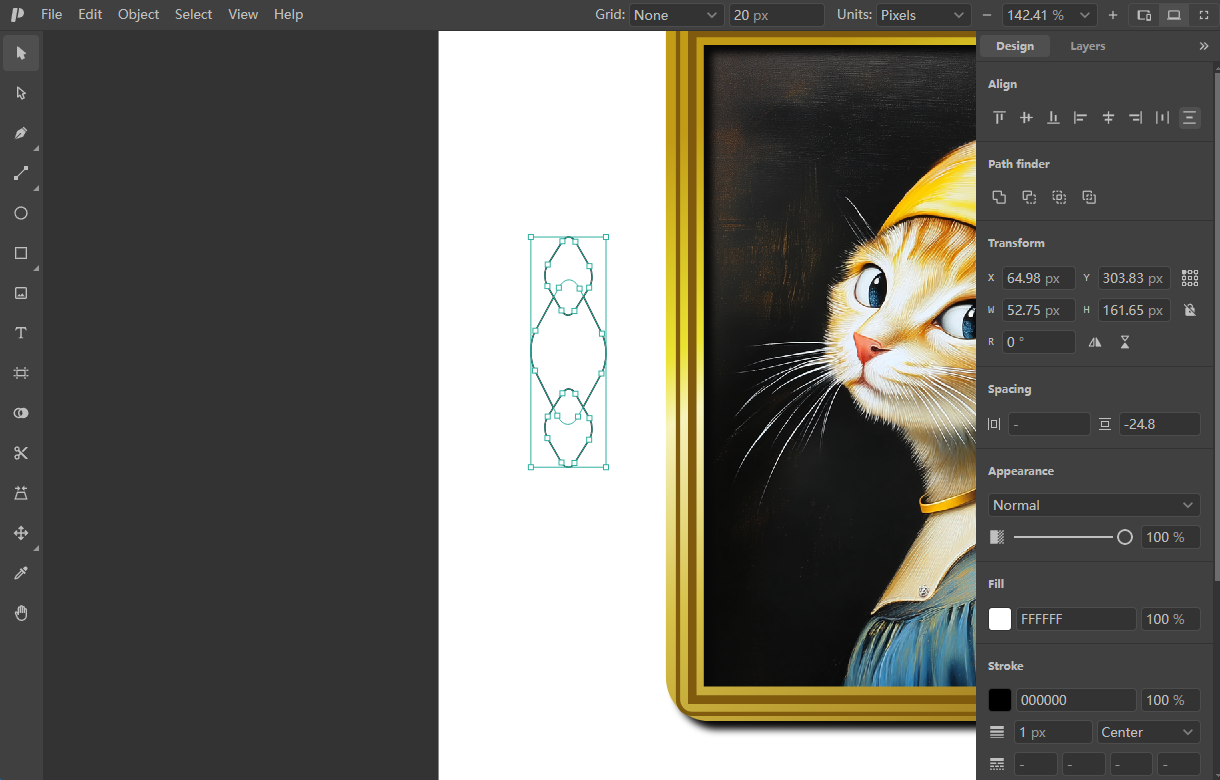The width and height of the screenshot is (1220, 780).
Task: Open the Grid dropdown set to None
Action: 677,15
